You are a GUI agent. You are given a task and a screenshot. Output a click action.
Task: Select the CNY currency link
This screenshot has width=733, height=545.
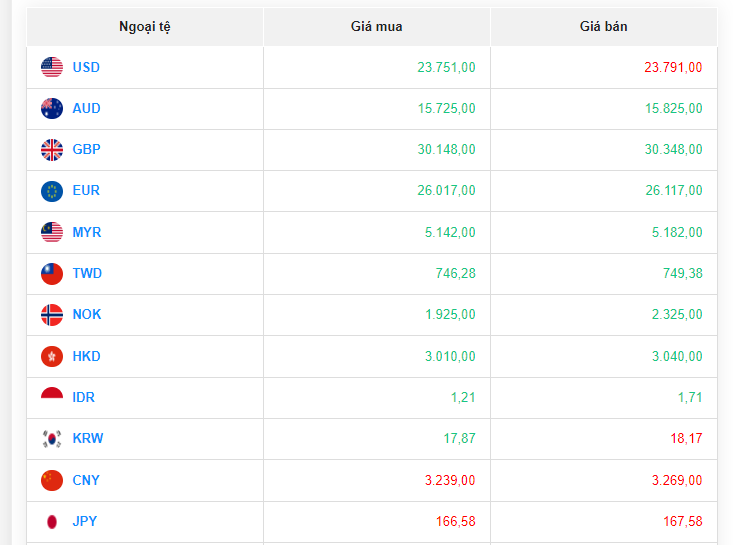tap(86, 480)
